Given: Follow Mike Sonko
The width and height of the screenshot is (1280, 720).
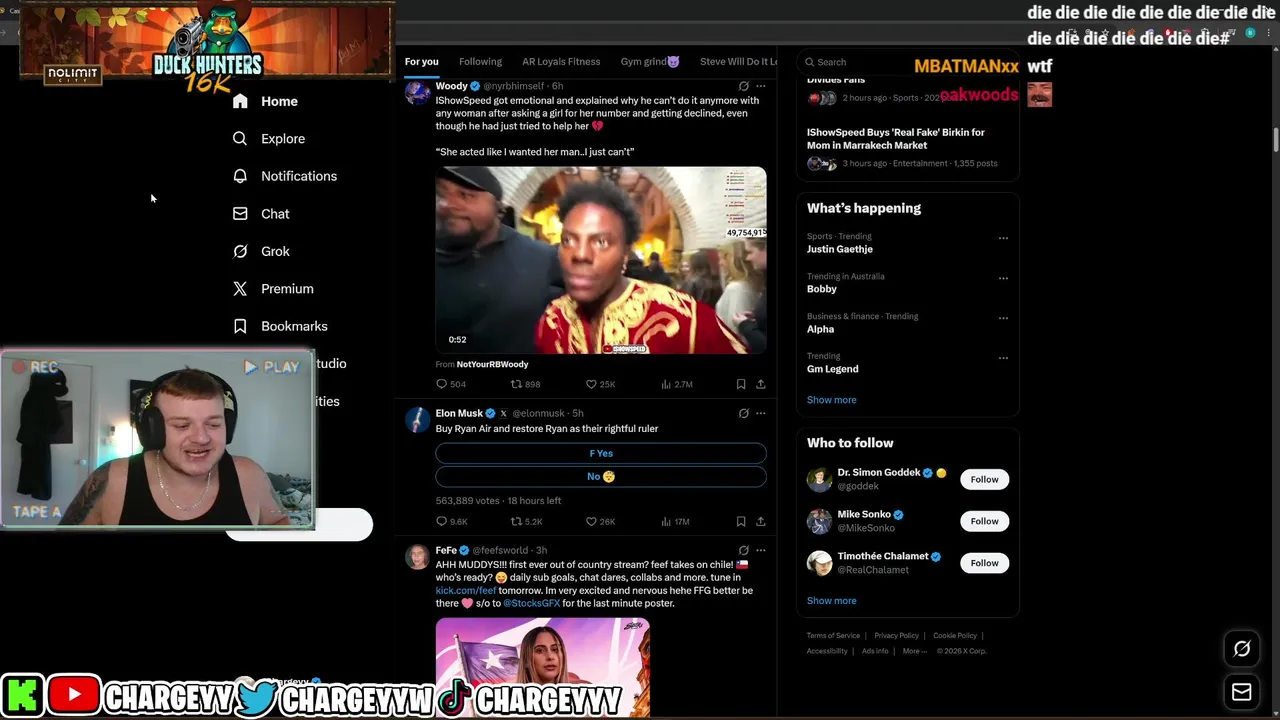Looking at the screenshot, I should click(984, 521).
